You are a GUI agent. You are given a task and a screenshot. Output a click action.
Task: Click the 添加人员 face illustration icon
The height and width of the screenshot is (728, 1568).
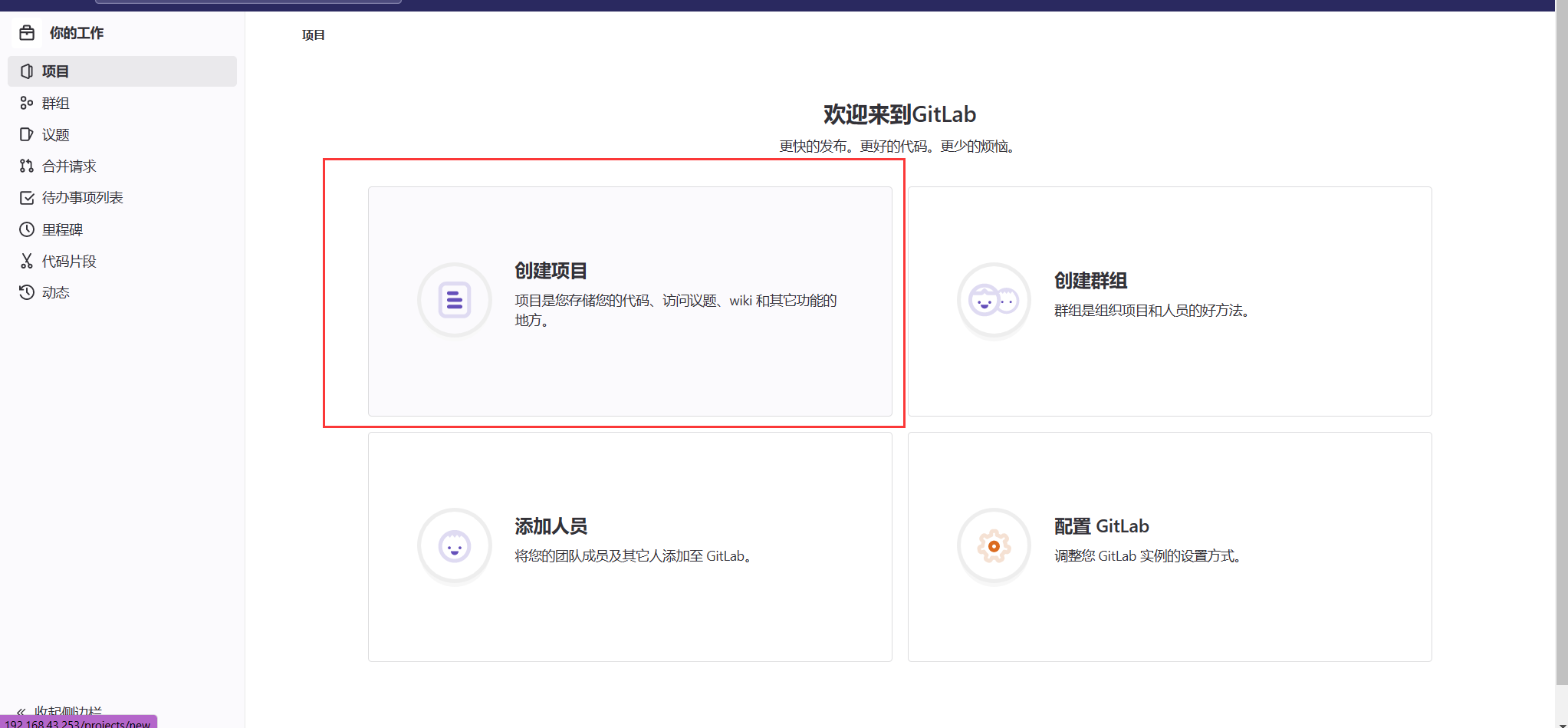coord(455,546)
